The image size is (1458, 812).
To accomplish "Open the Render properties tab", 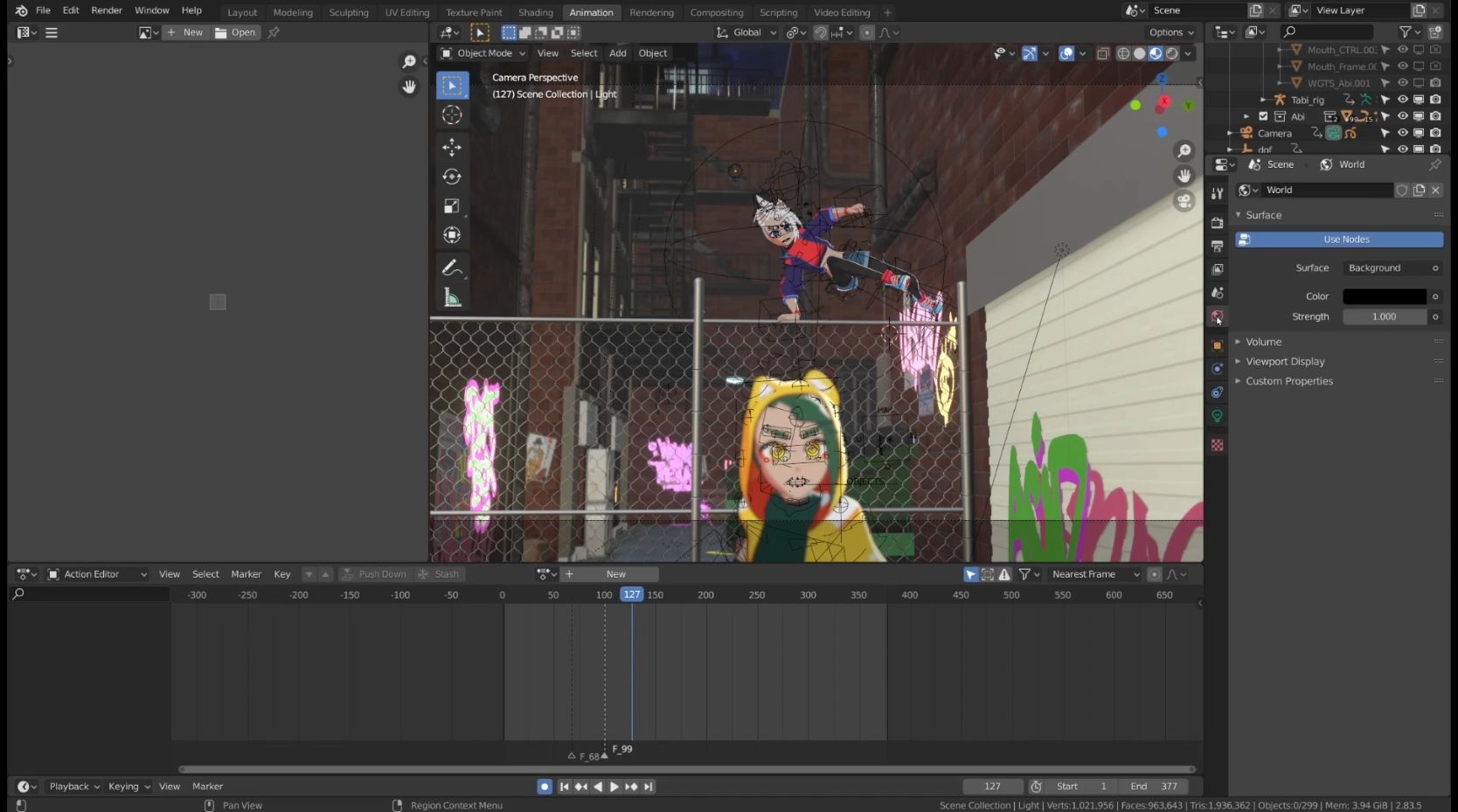I will pyautogui.click(x=1217, y=223).
